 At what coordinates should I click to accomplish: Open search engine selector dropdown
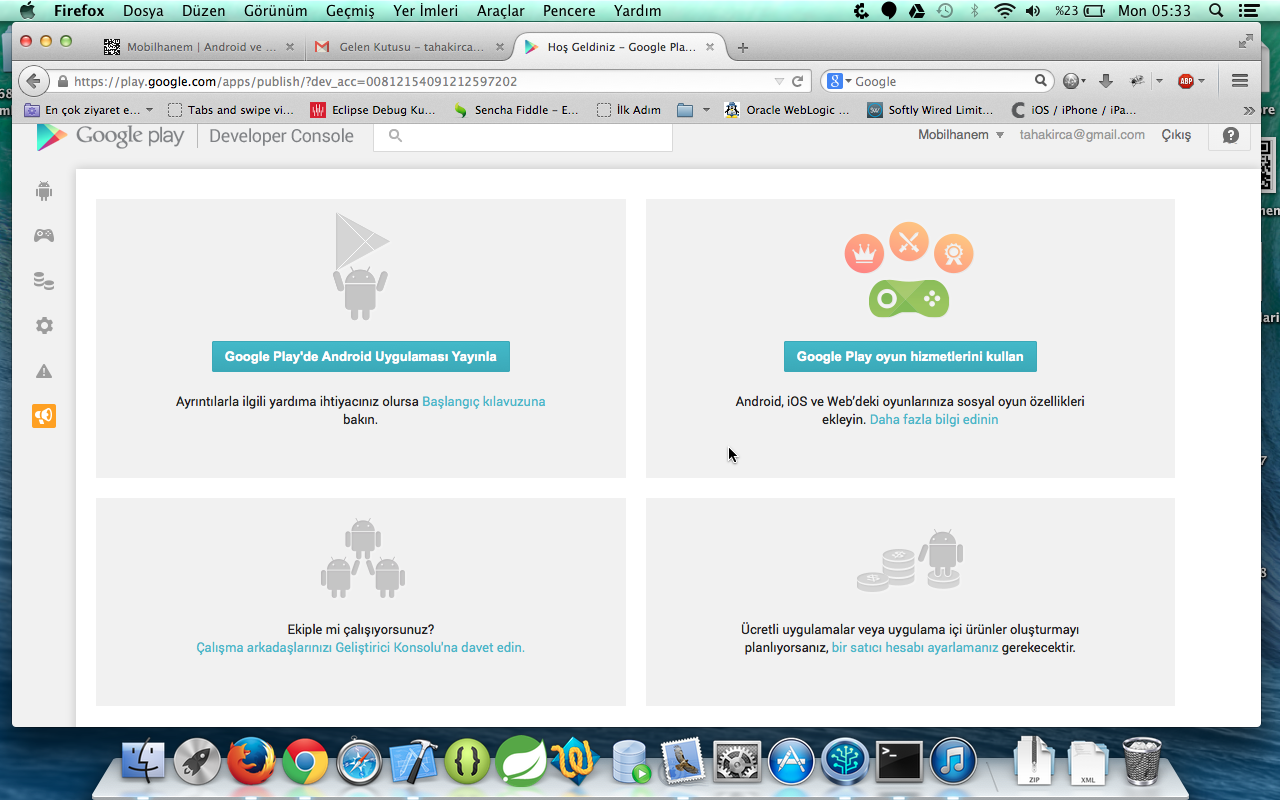pyautogui.click(x=839, y=81)
